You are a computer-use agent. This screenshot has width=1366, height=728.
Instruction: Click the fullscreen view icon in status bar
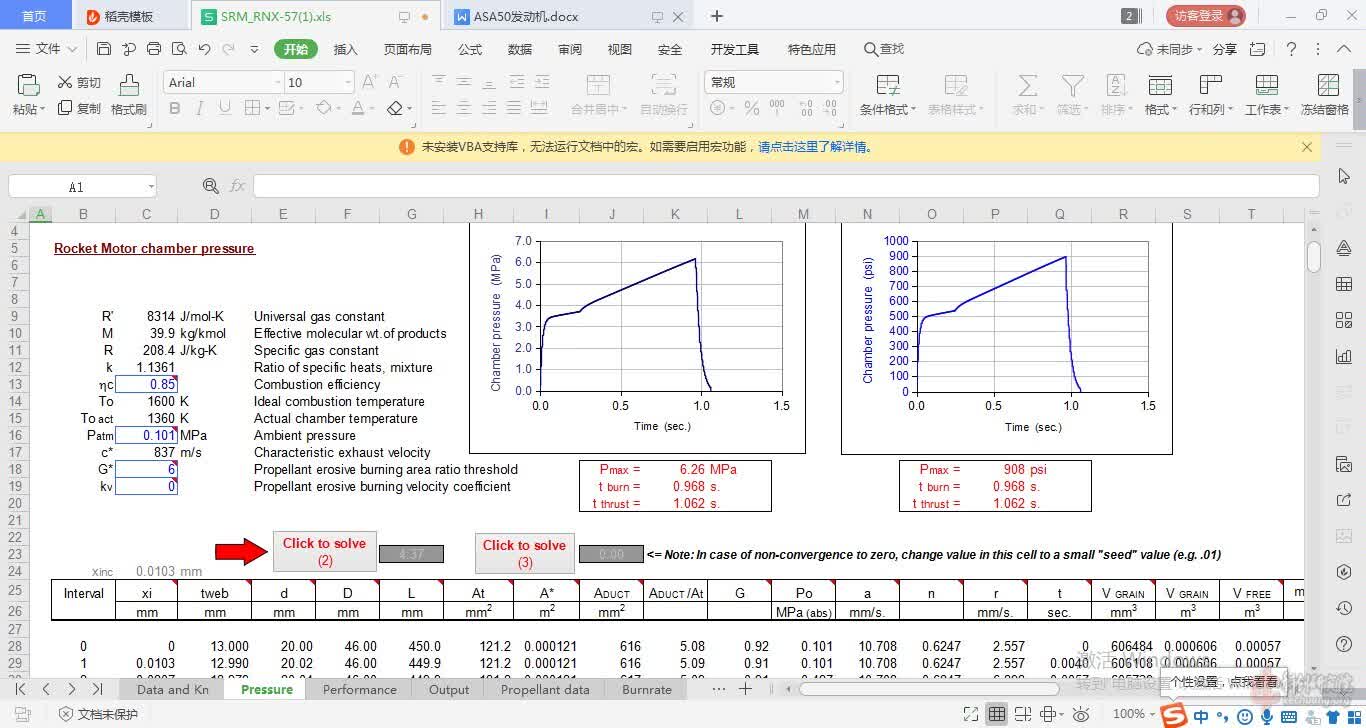[971, 714]
